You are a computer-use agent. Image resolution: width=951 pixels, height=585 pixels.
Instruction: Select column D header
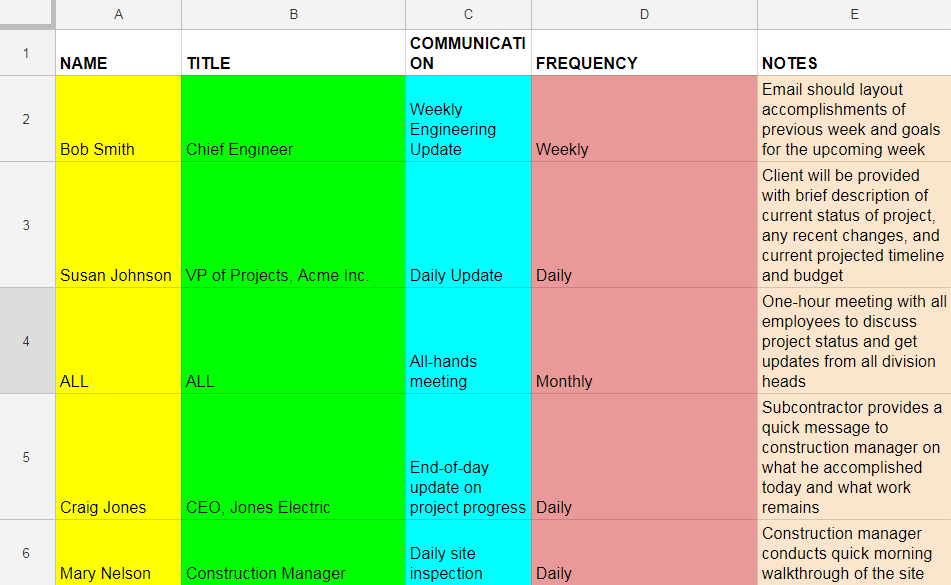pos(644,14)
